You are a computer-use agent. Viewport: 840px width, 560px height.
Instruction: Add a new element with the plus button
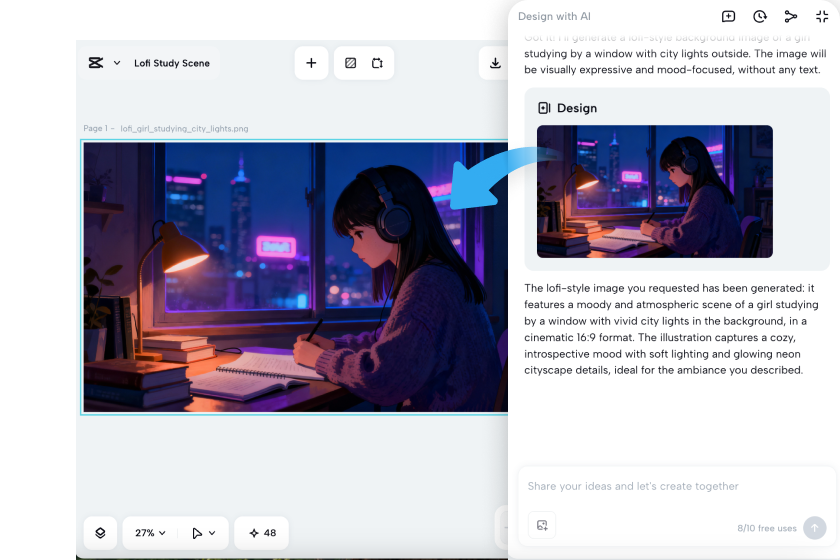311,63
